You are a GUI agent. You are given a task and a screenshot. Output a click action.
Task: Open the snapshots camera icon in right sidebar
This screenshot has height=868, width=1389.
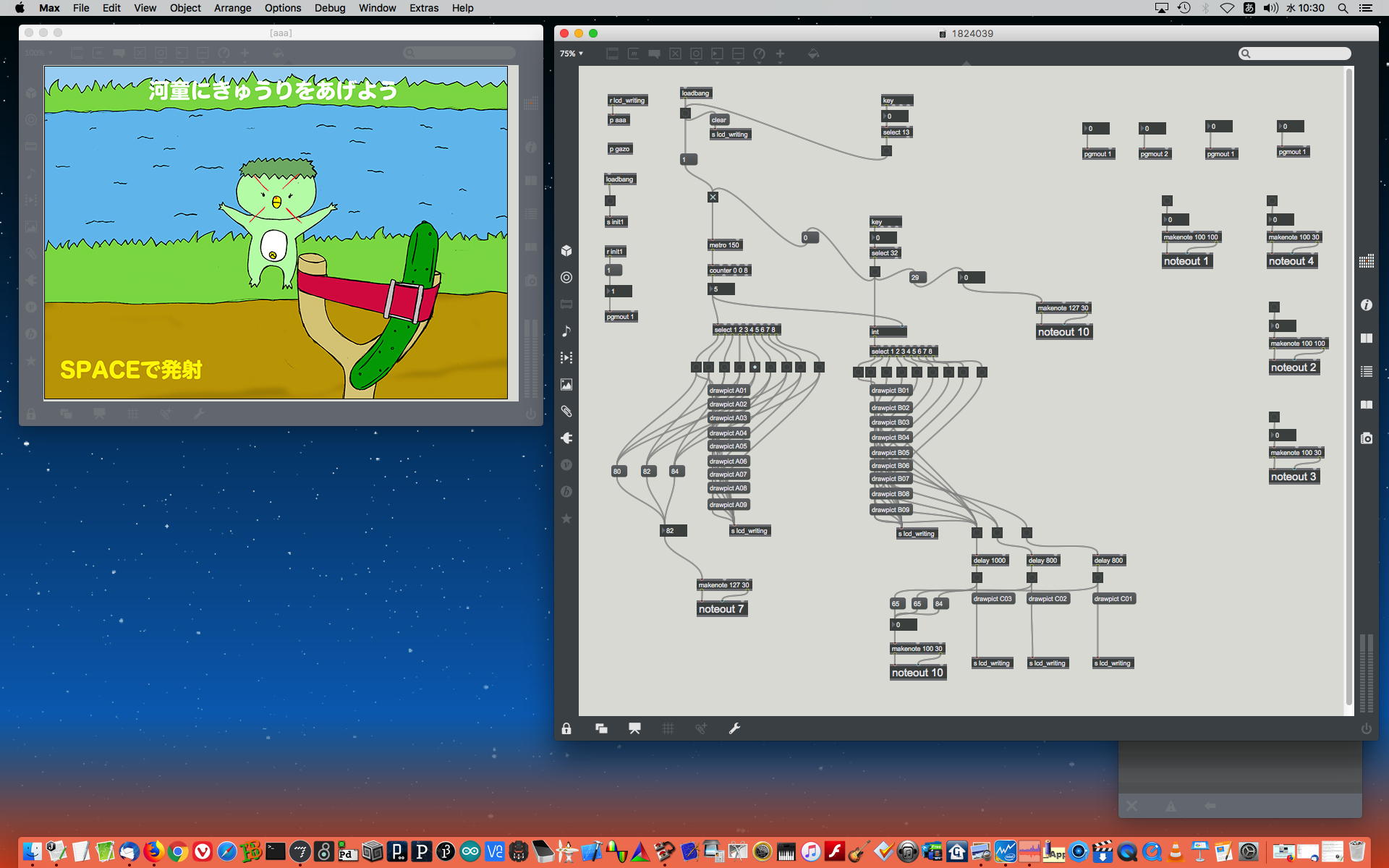[1366, 438]
